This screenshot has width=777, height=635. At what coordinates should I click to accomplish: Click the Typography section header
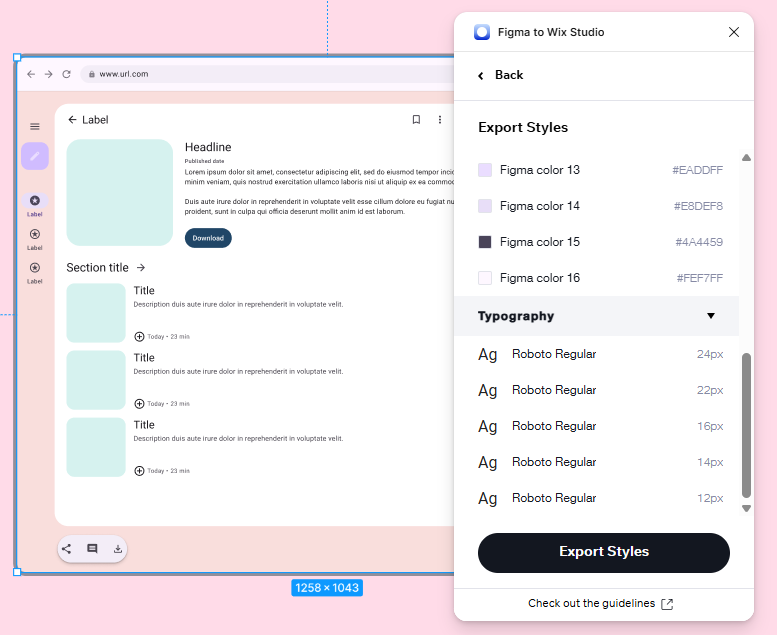click(596, 316)
